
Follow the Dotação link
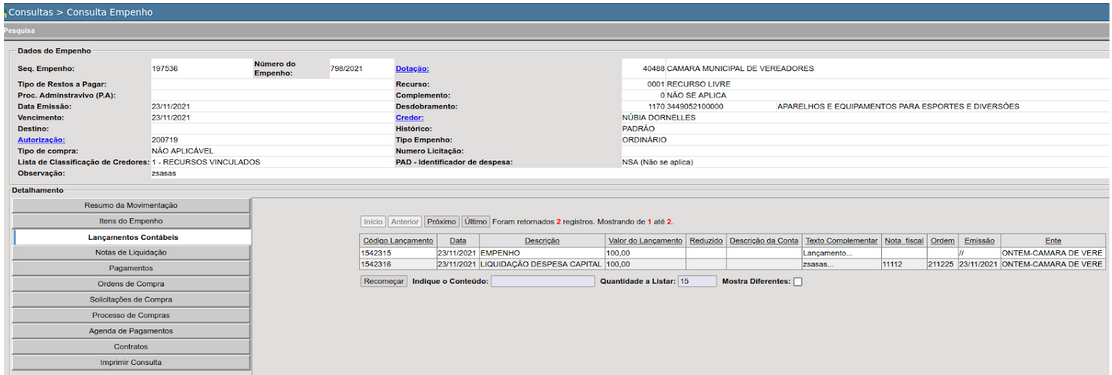click(x=412, y=69)
